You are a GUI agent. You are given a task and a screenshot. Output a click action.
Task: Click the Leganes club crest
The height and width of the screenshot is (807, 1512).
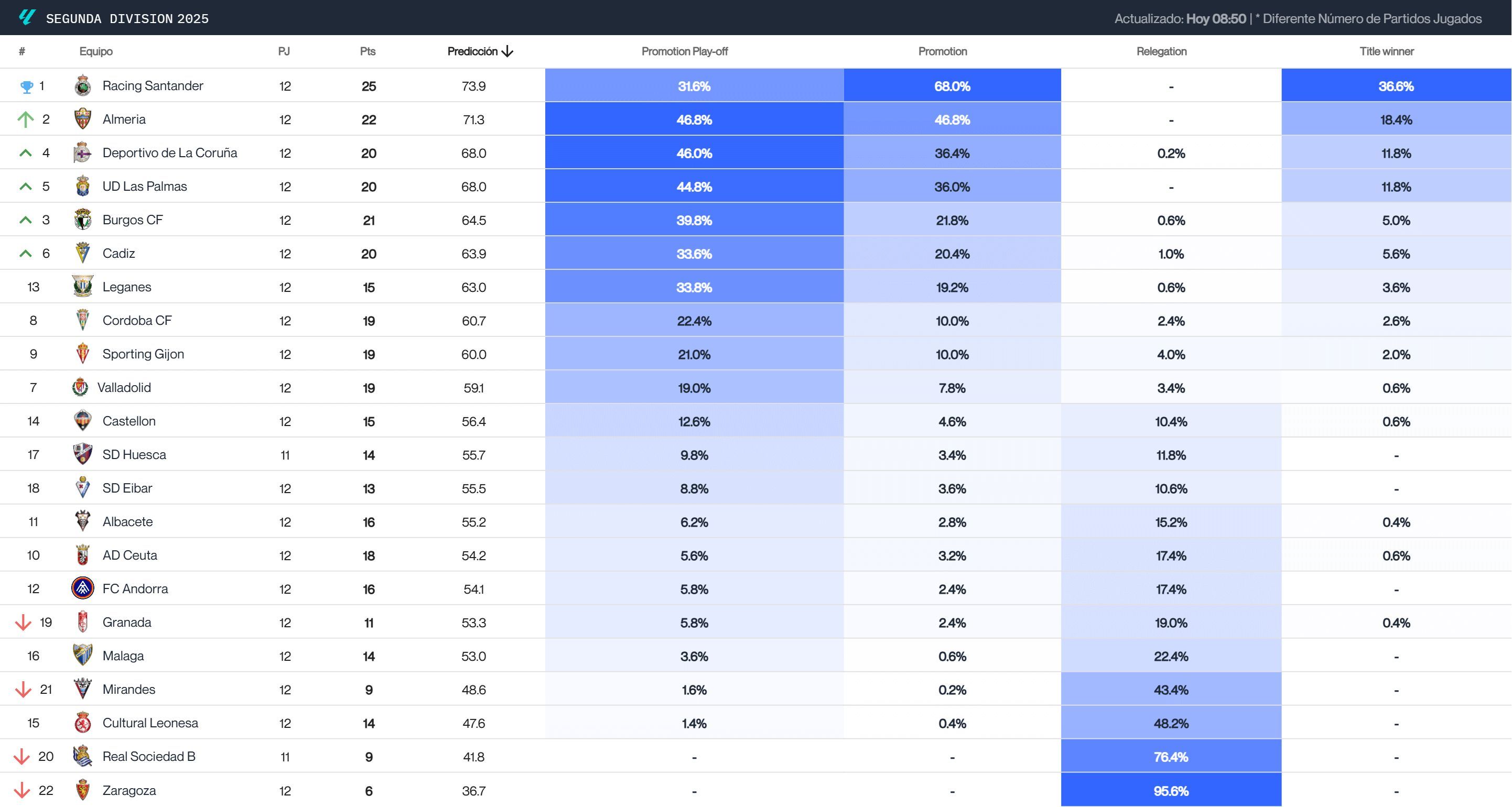pos(83,287)
